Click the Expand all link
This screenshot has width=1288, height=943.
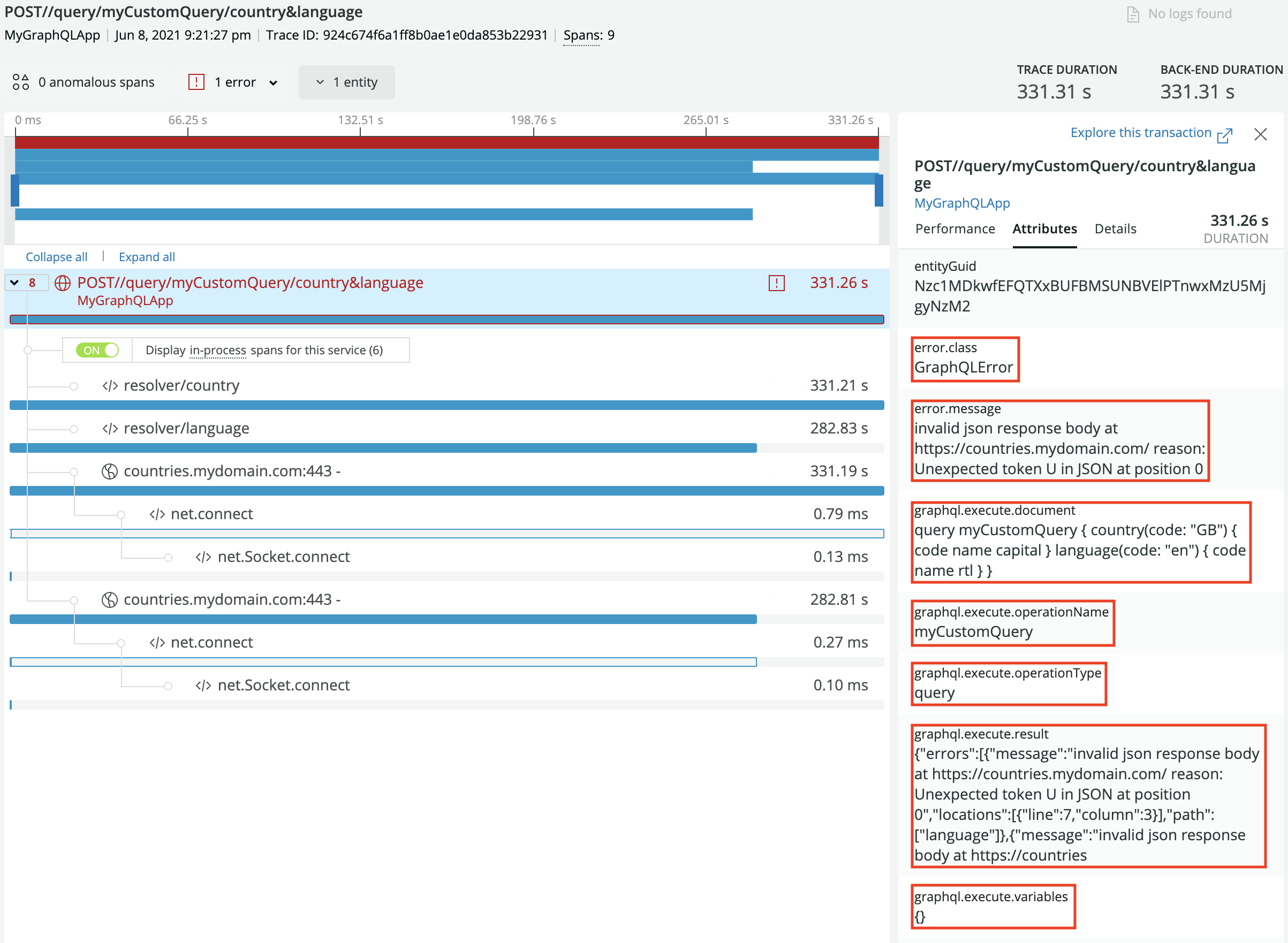(x=147, y=257)
